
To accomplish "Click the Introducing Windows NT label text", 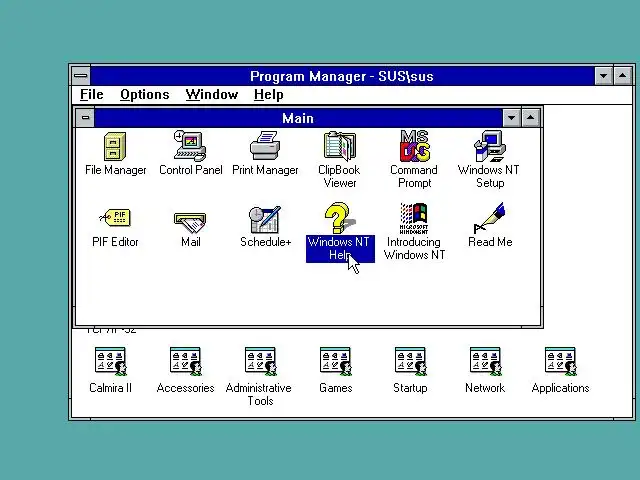I will [x=414, y=249].
